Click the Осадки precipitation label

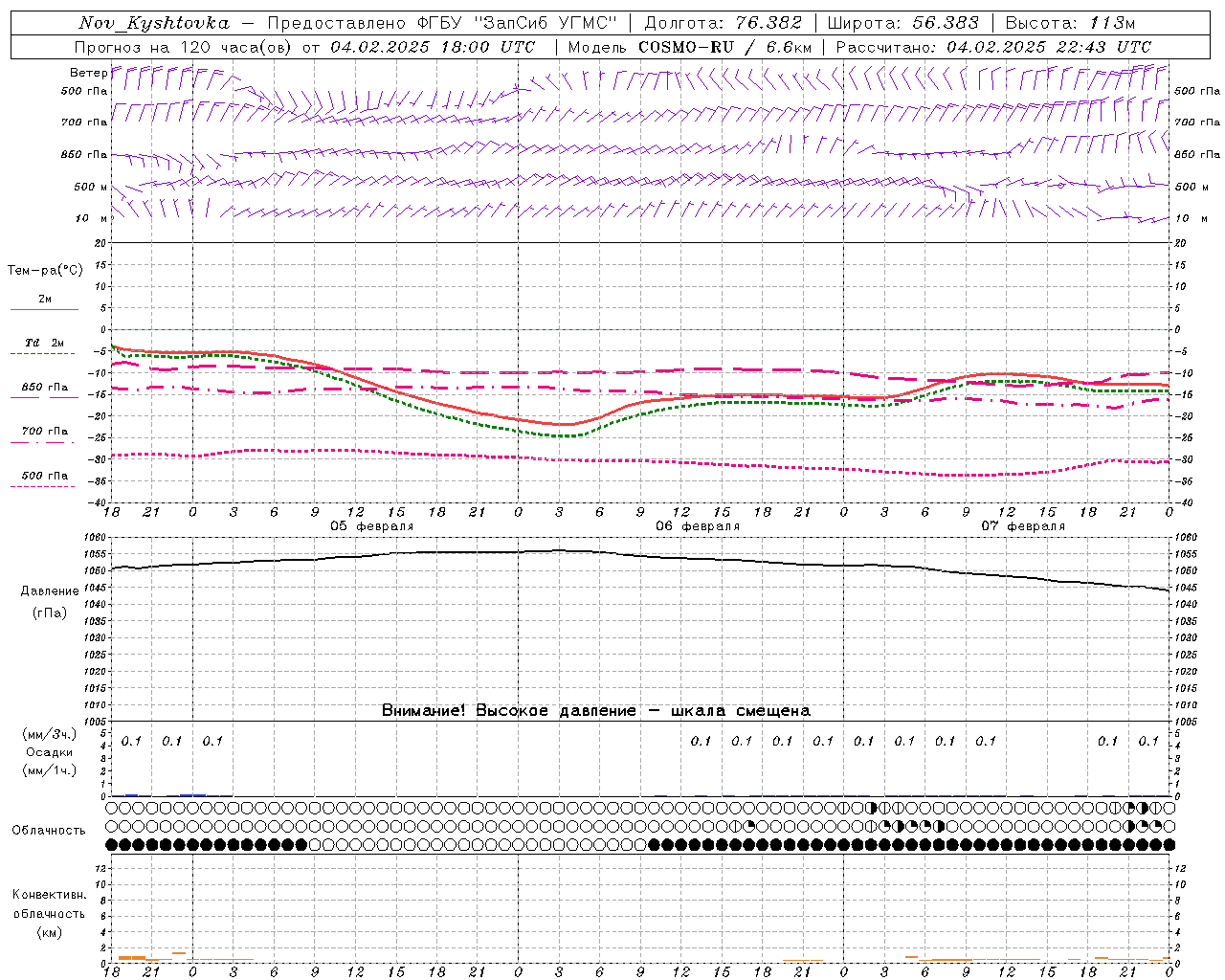[x=50, y=752]
